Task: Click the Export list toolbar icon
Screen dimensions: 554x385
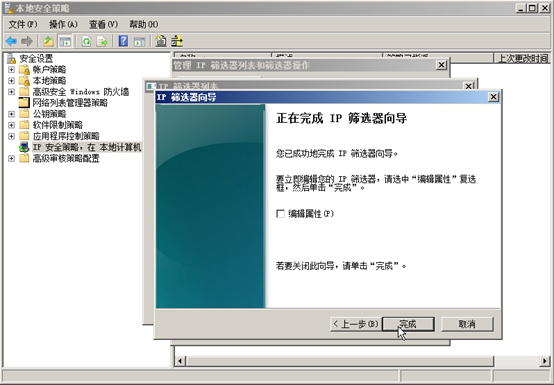Action: coord(102,41)
